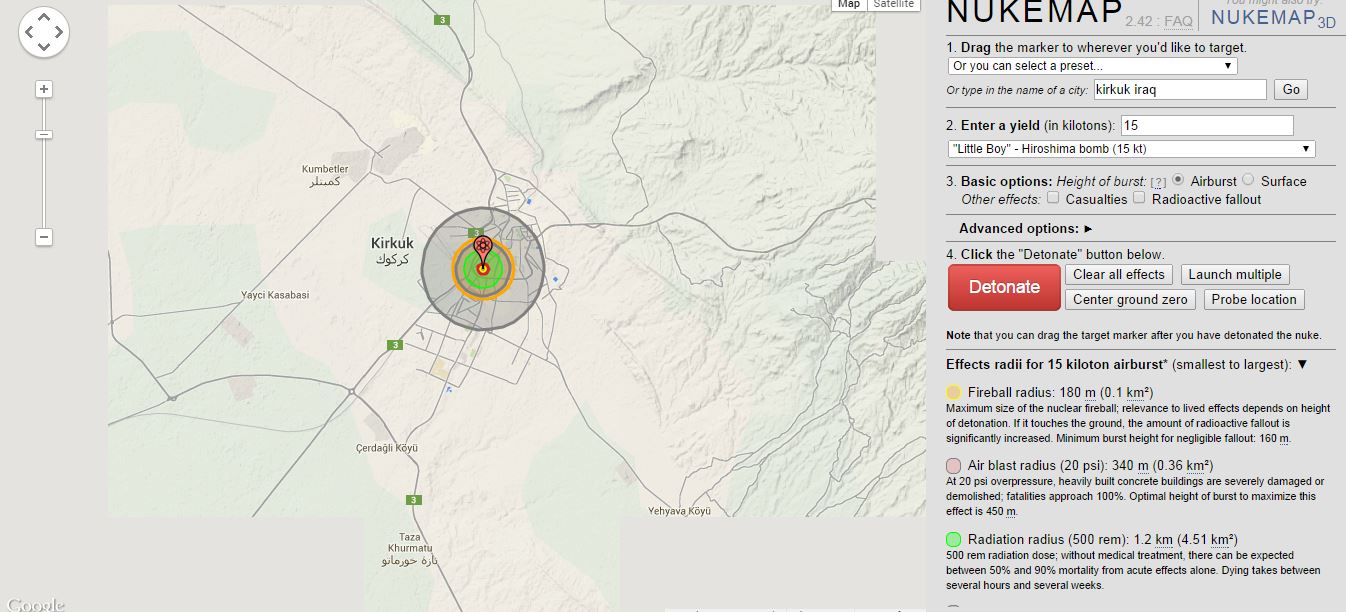This screenshot has width=1346, height=612.
Task: Click the Probe location button
Action: click(1254, 299)
